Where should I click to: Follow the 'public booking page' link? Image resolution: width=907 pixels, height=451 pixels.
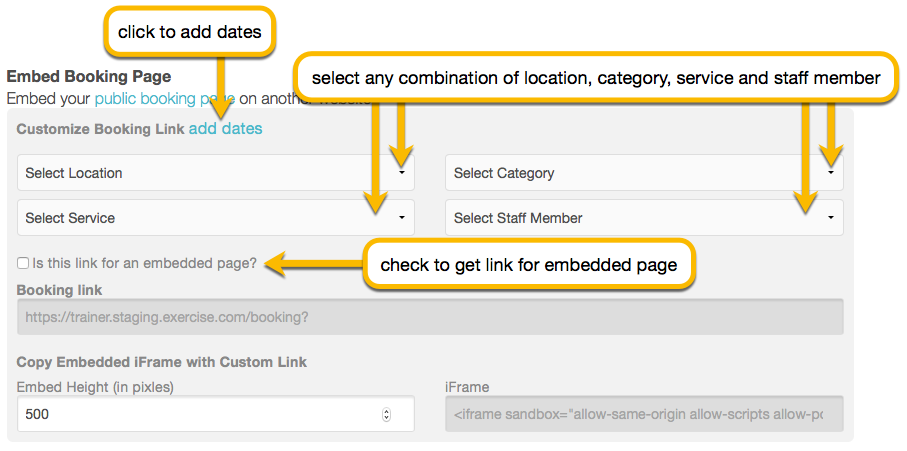(165, 99)
